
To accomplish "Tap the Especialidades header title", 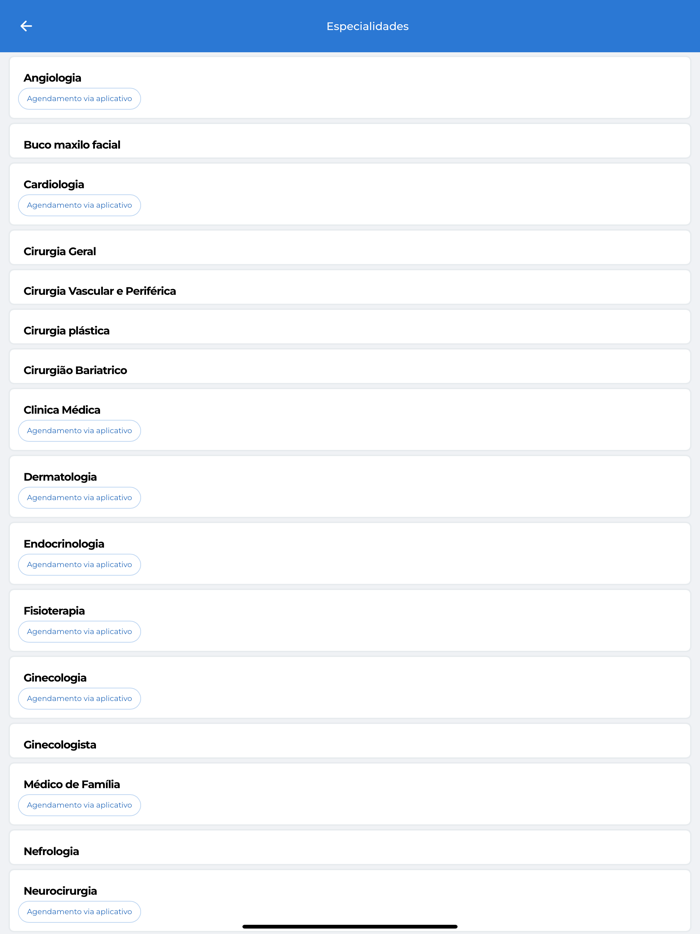I will [367, 26].
